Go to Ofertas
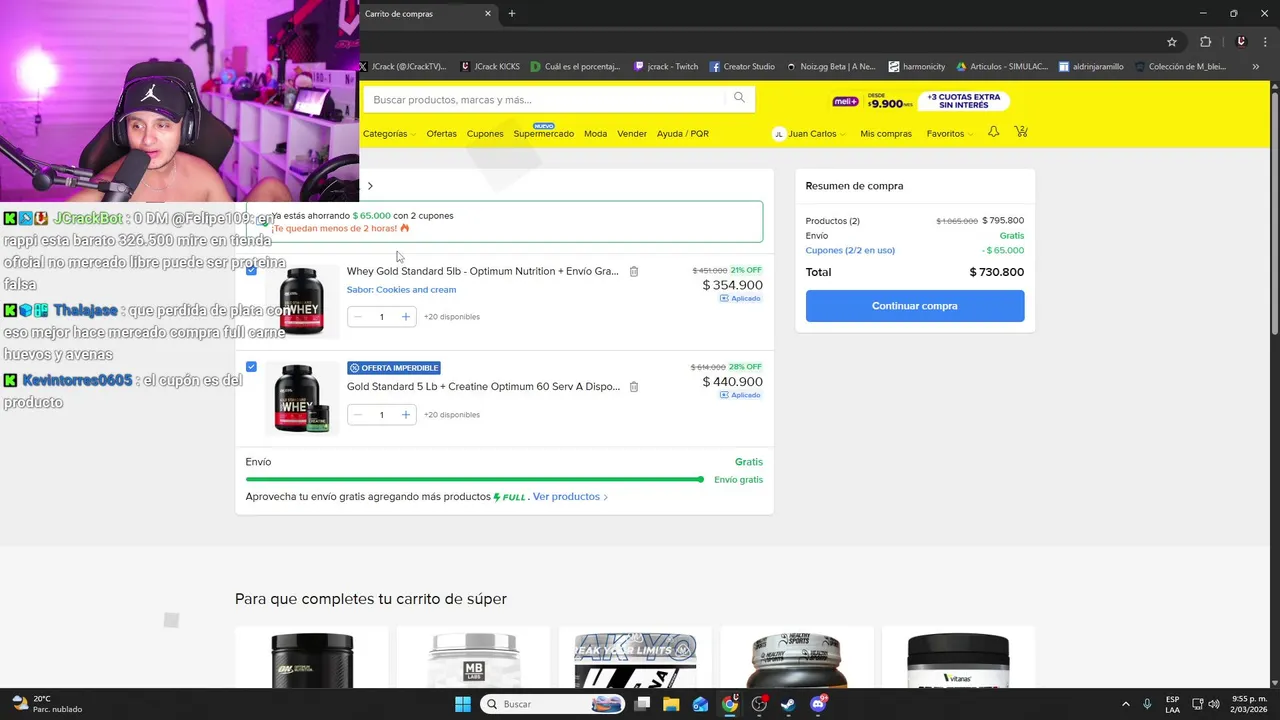The height and width of the screenshot is (720, 1280). click(441, 133)
